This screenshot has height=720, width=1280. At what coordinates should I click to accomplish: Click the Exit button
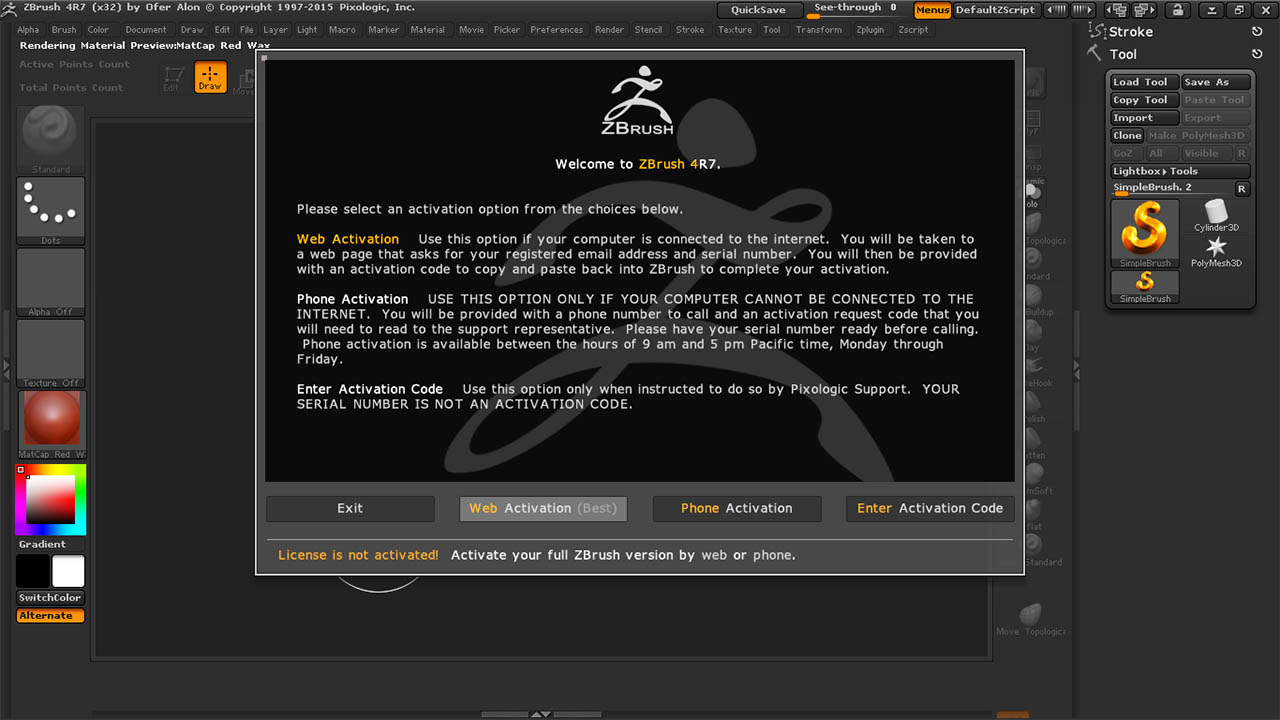coord(350,508)
